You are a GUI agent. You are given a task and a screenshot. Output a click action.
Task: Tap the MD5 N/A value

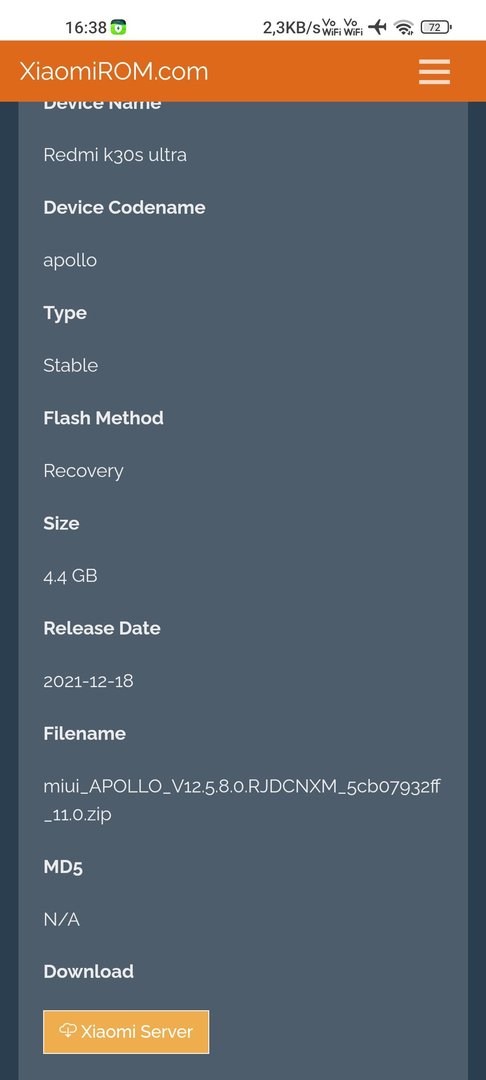tap(62, 920)
